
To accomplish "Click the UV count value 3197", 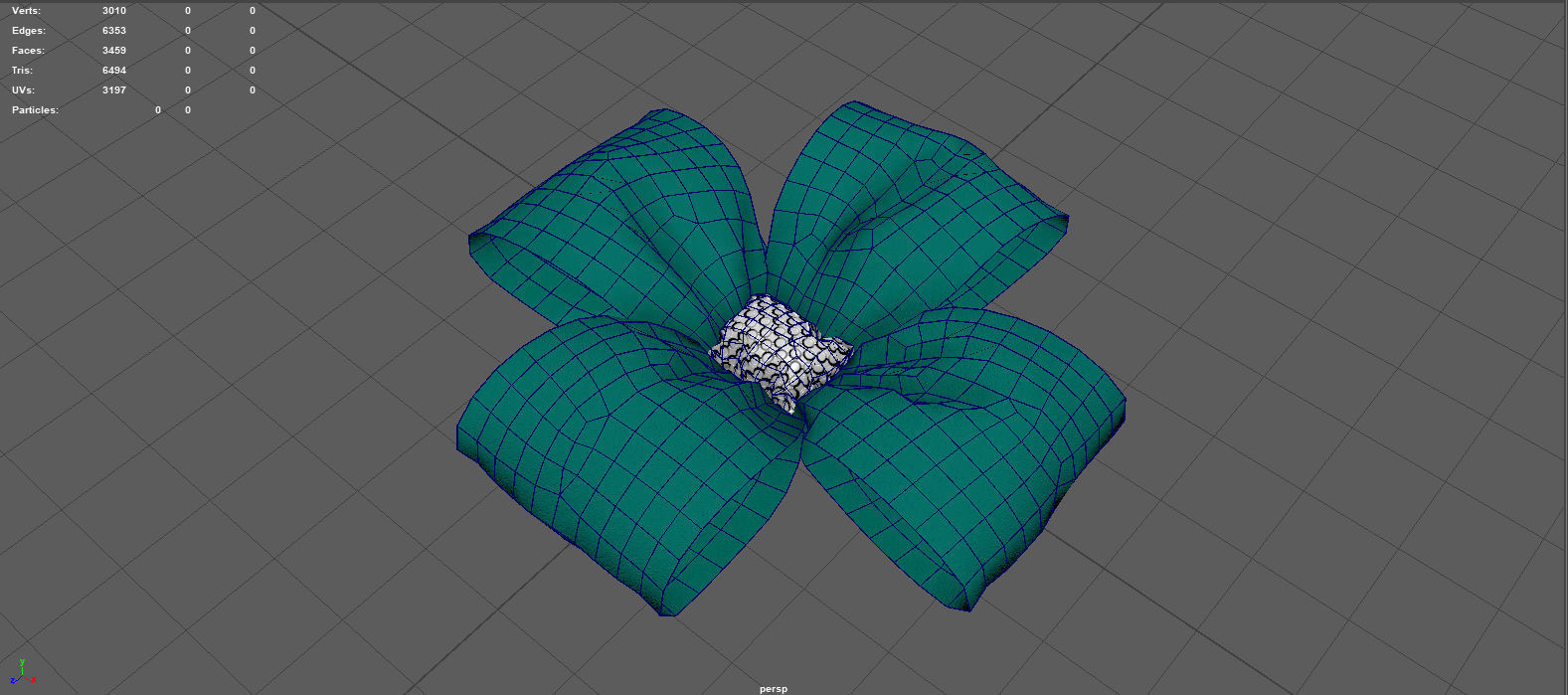I will point(114,90).
